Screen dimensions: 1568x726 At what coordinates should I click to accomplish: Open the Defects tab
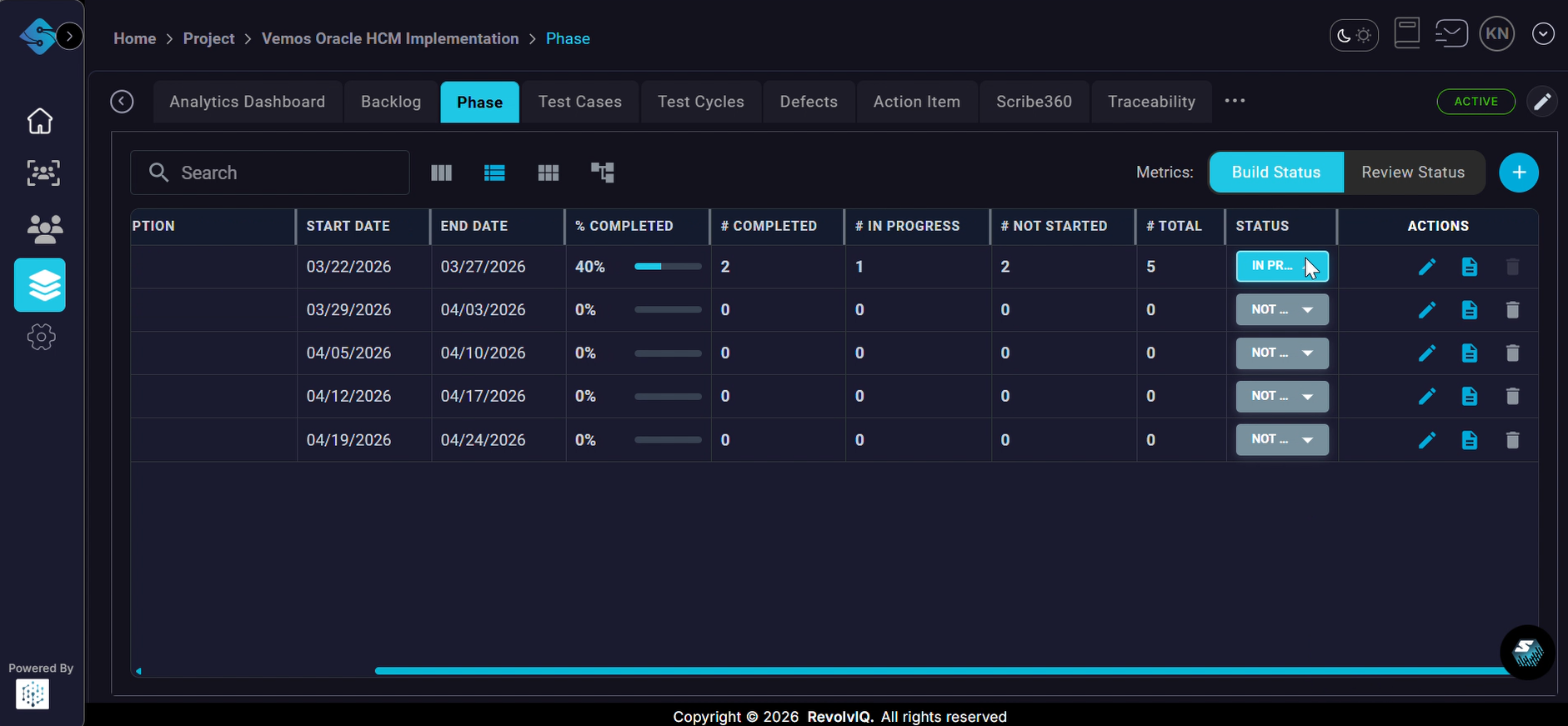808,102
